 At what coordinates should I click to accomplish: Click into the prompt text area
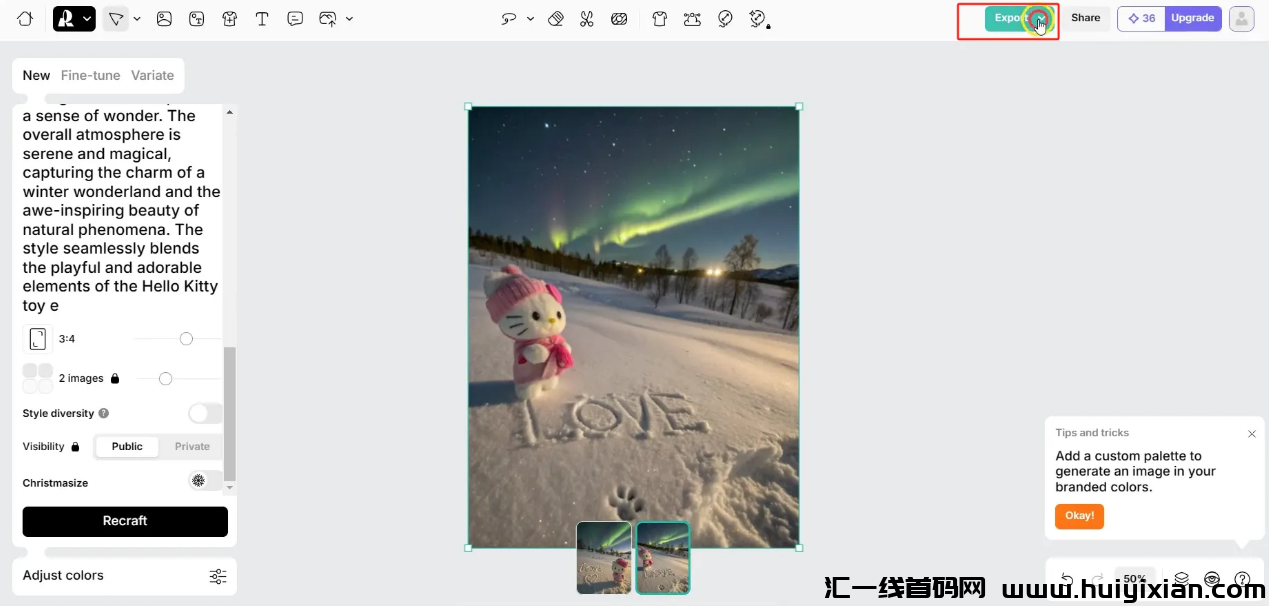coord(121,210)
